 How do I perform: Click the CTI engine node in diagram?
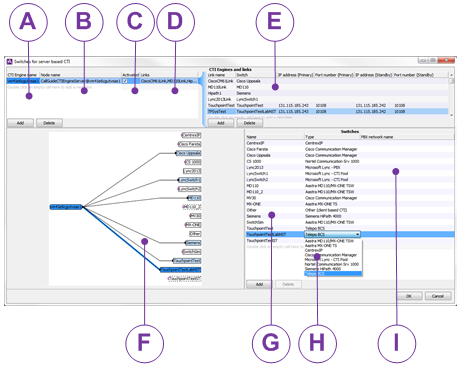click(x=66, y=207)
